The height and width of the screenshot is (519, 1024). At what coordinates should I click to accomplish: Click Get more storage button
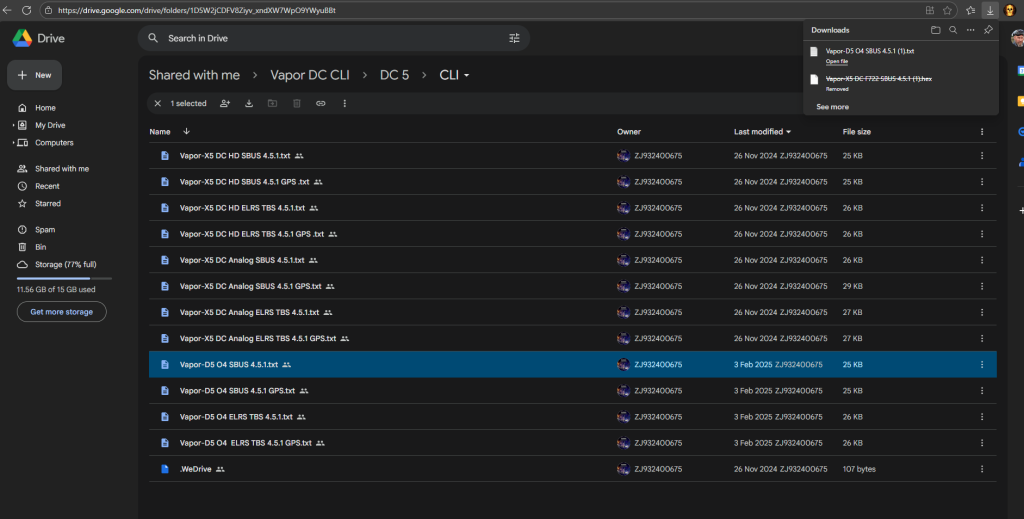click(61, 311)
